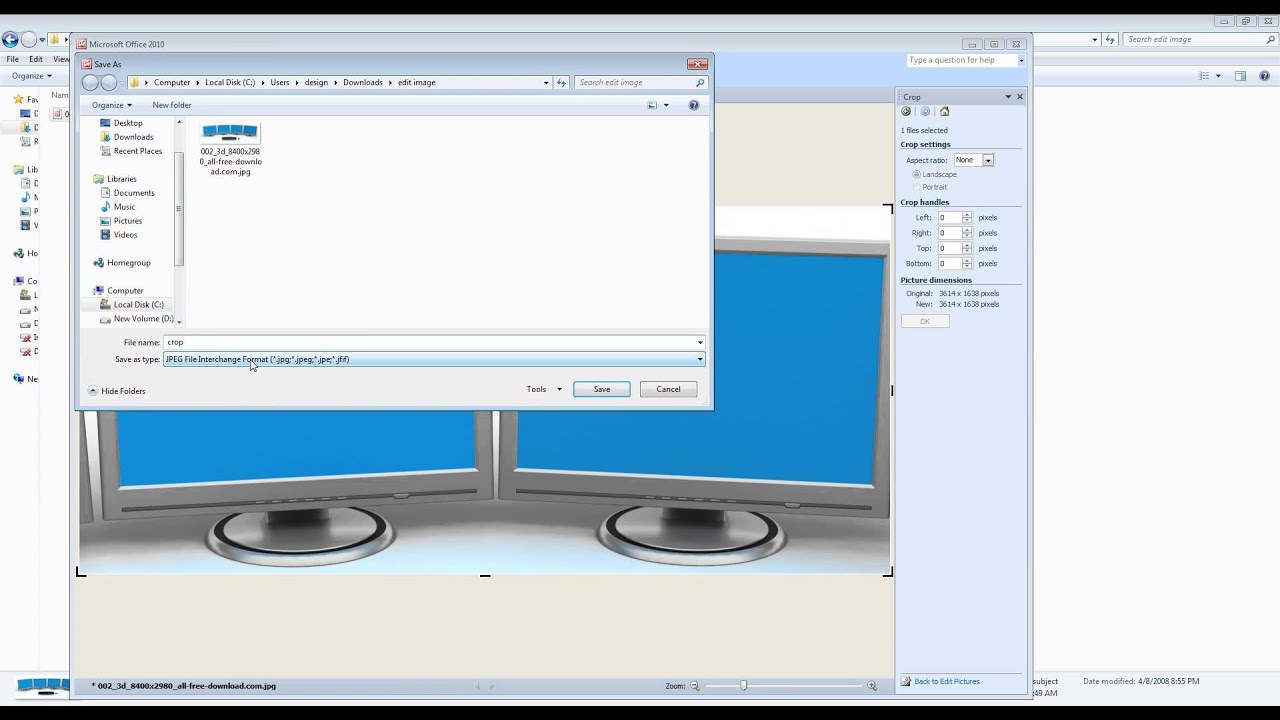
Task: Open the Save as type dropdown
Action: 700,359
